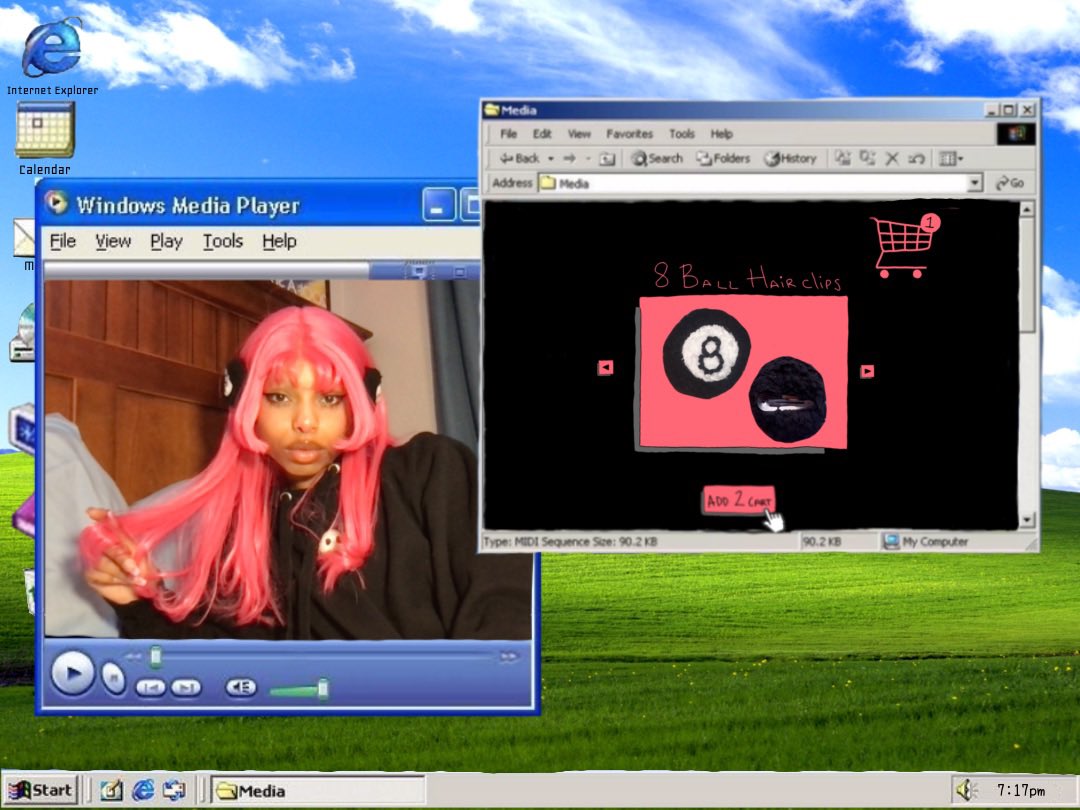Click Go button beside address bar
The height and width of the screenshot is (810, 1080).
pos(1010,183)
